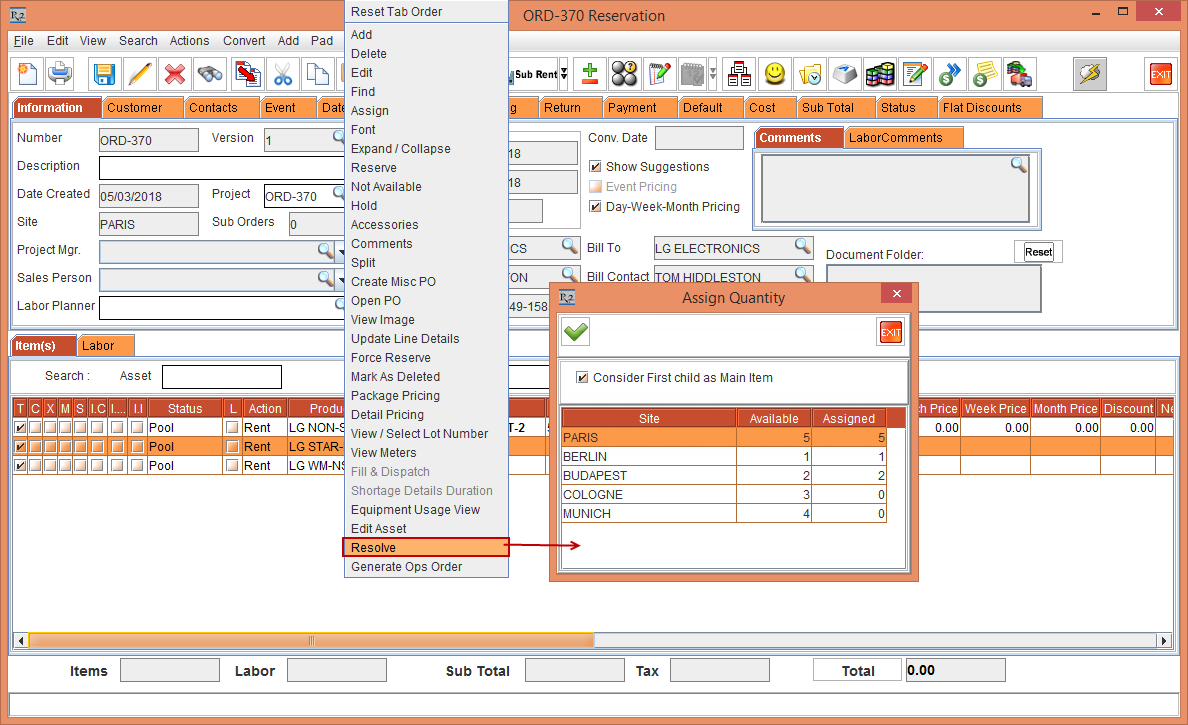
Task: Click the Print icon in toolbar
Action: pos(60,74)
